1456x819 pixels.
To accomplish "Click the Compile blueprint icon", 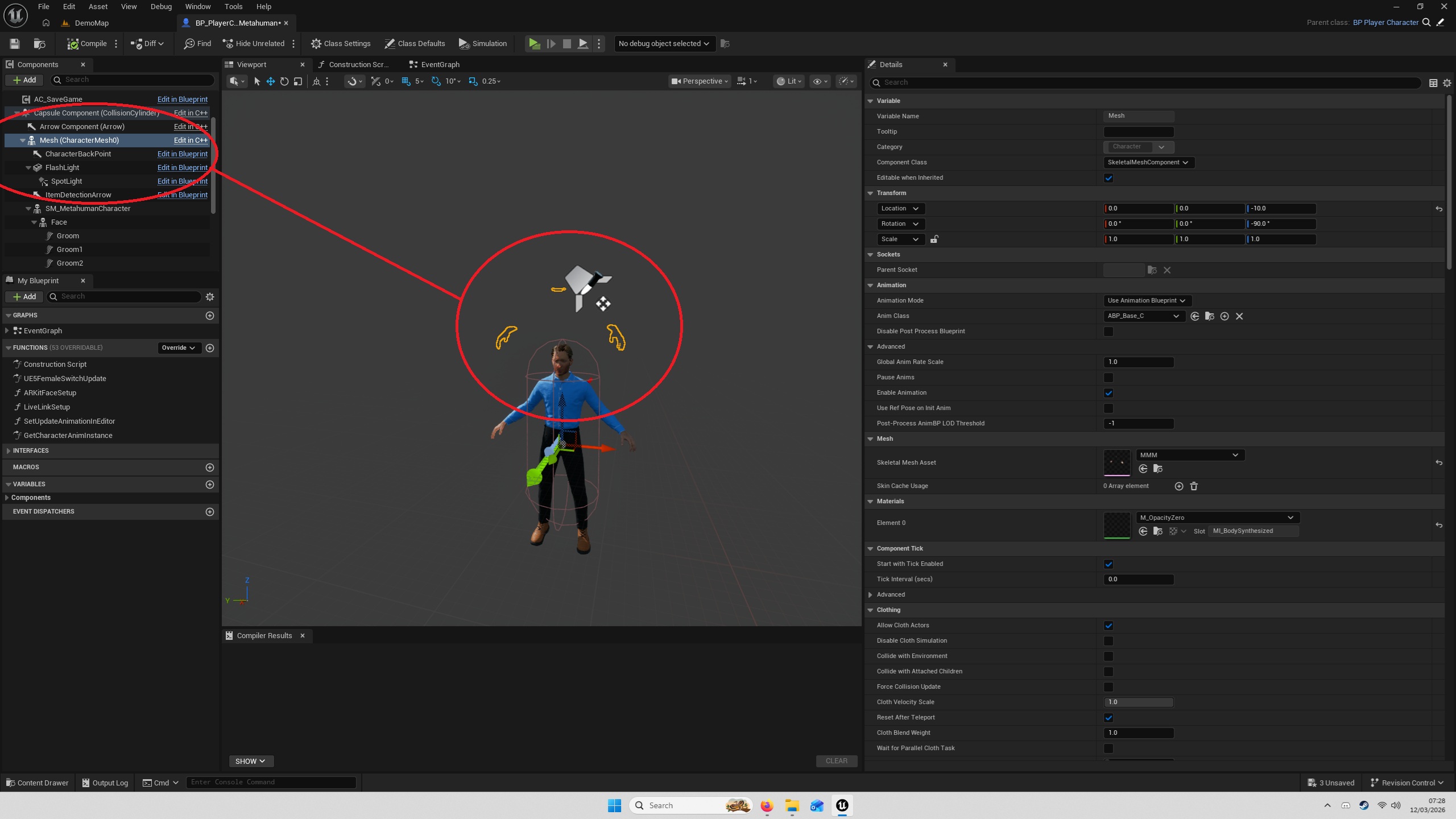I will pos(73,44).
